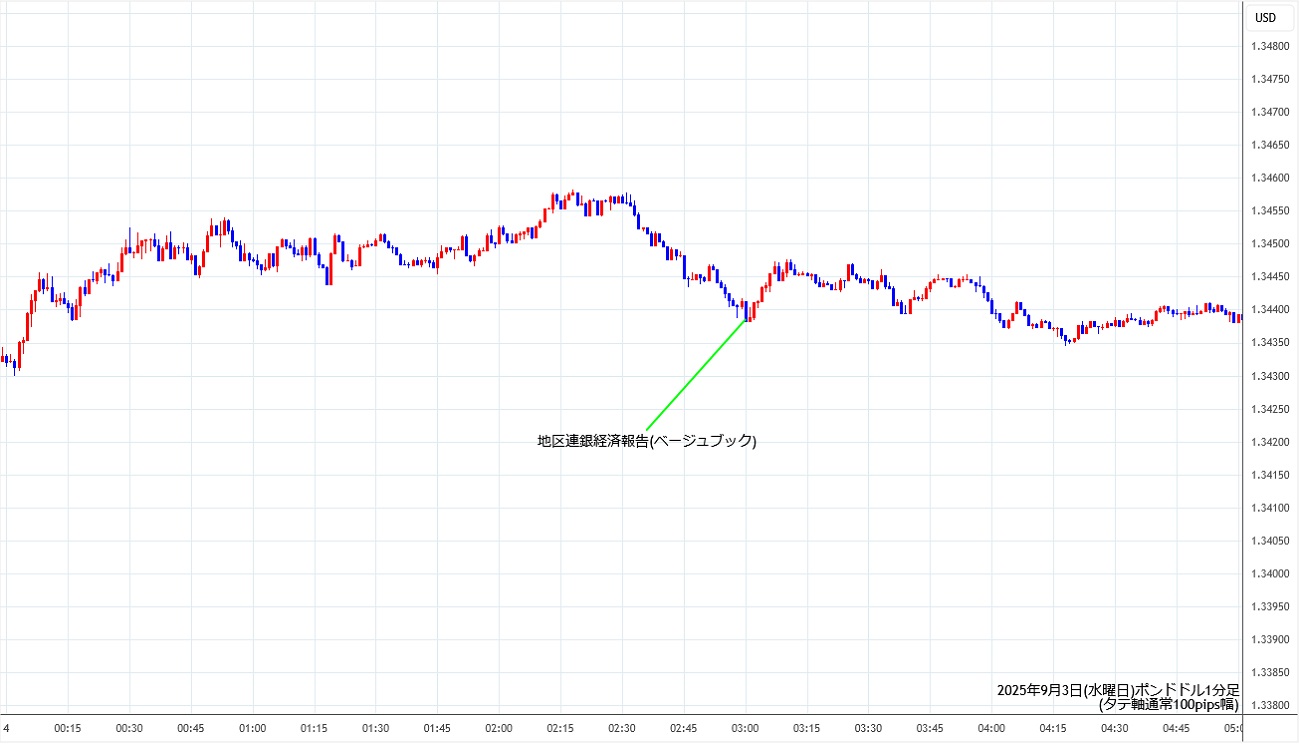Image resolution: width=1300 pixels, height=745 pixels.
Task: Click the 1.34450 price level label
Action: tap(1269, 277)
